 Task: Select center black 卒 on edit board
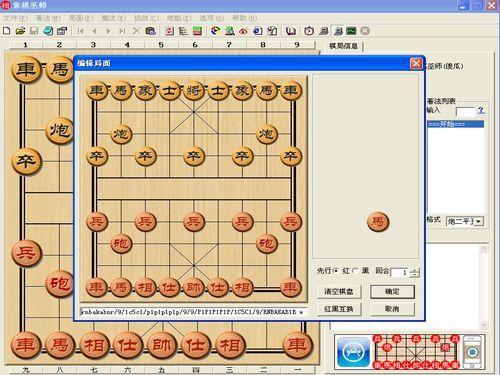click(193, 156)
